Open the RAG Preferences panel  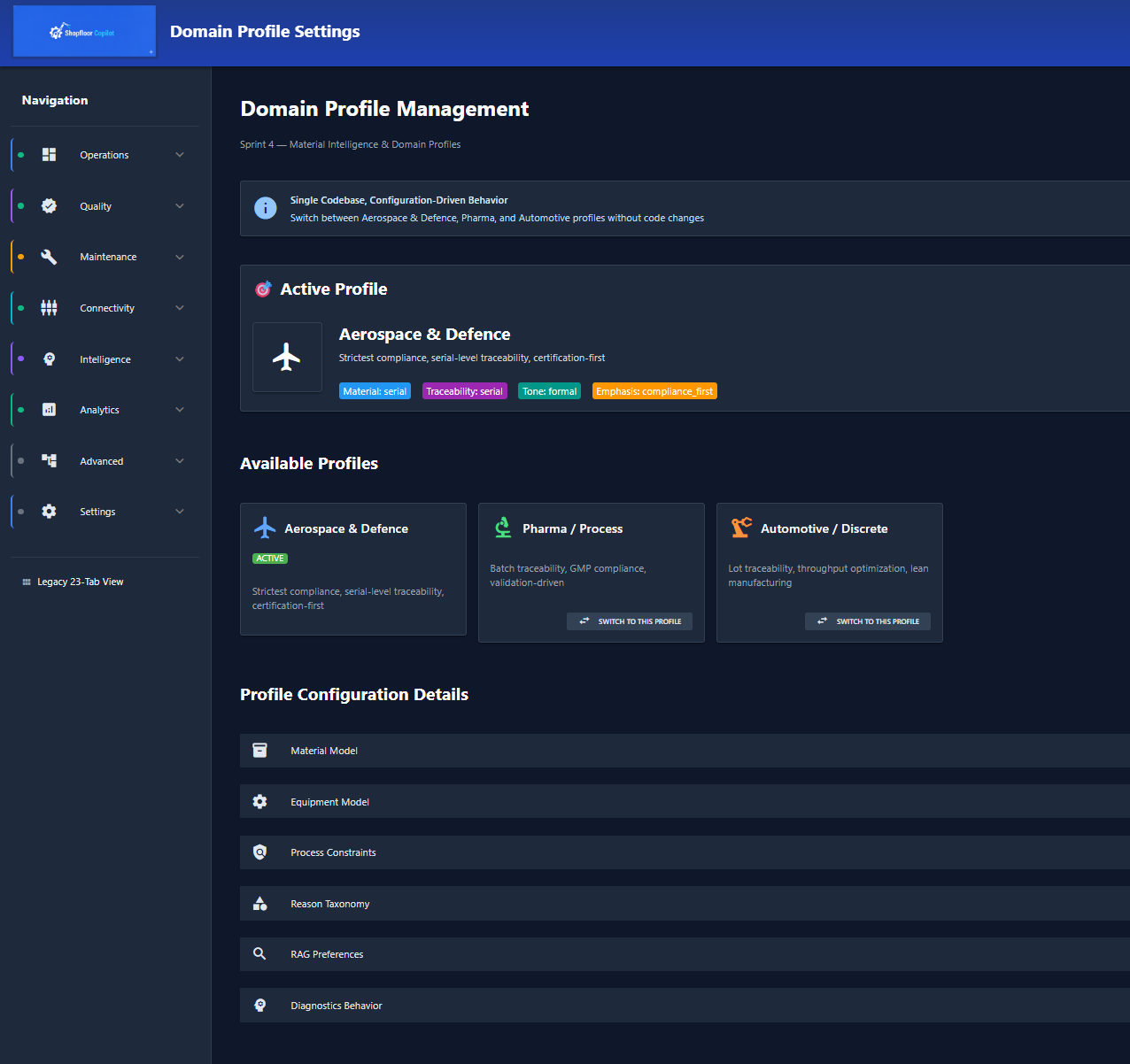(x=327, y=954)
